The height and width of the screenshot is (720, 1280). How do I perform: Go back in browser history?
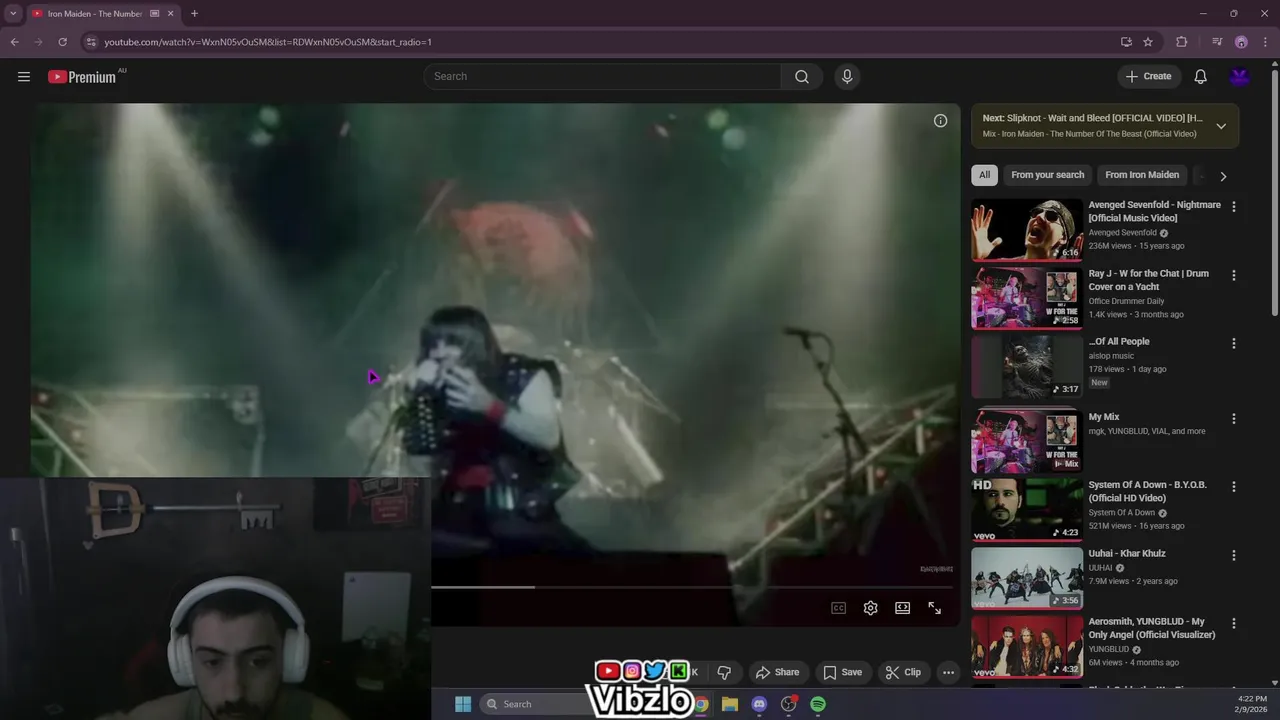click(14, 42)
